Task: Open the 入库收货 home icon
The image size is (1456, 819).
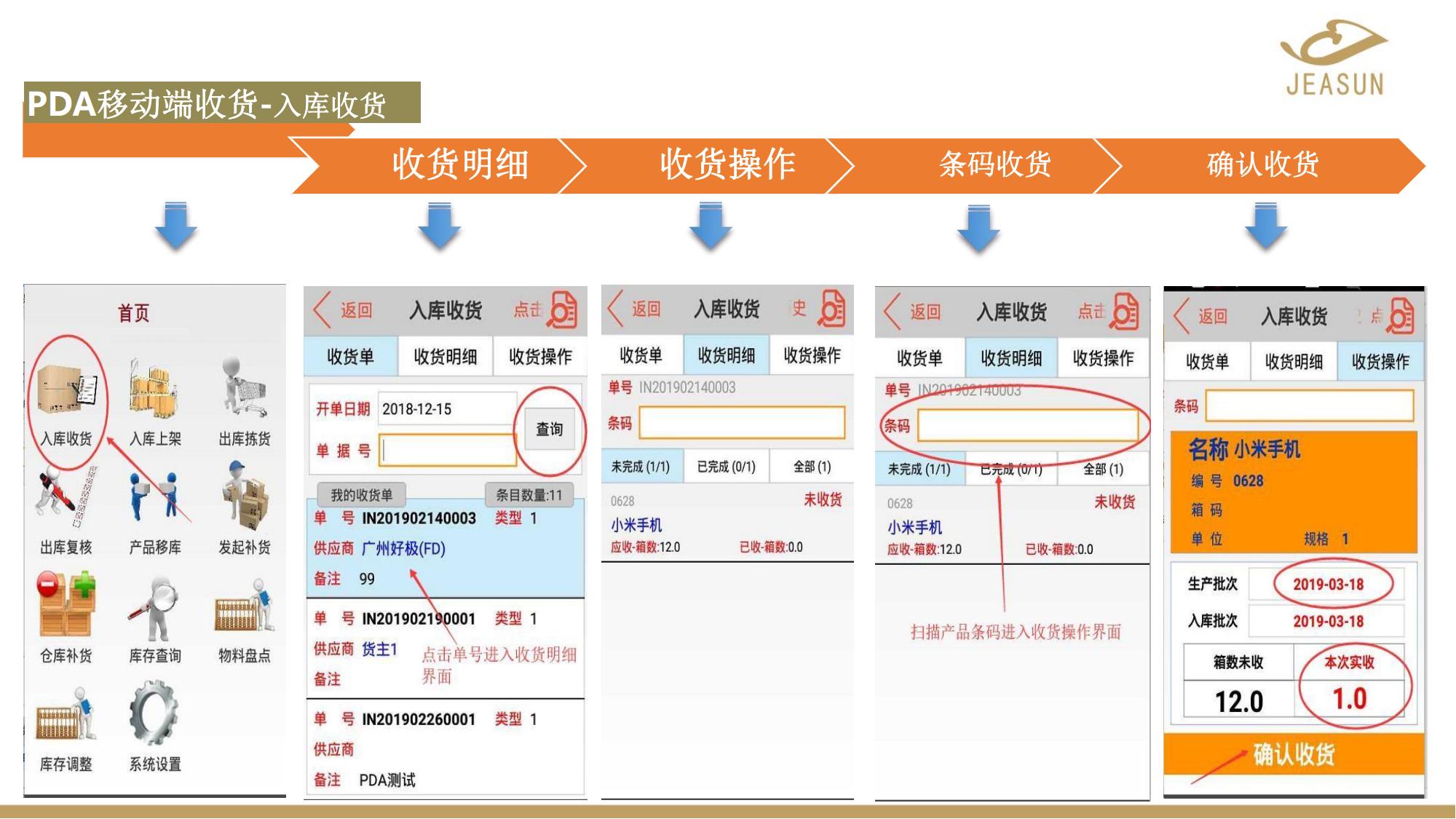Action: pyautogui.click(x=67, y=389)
